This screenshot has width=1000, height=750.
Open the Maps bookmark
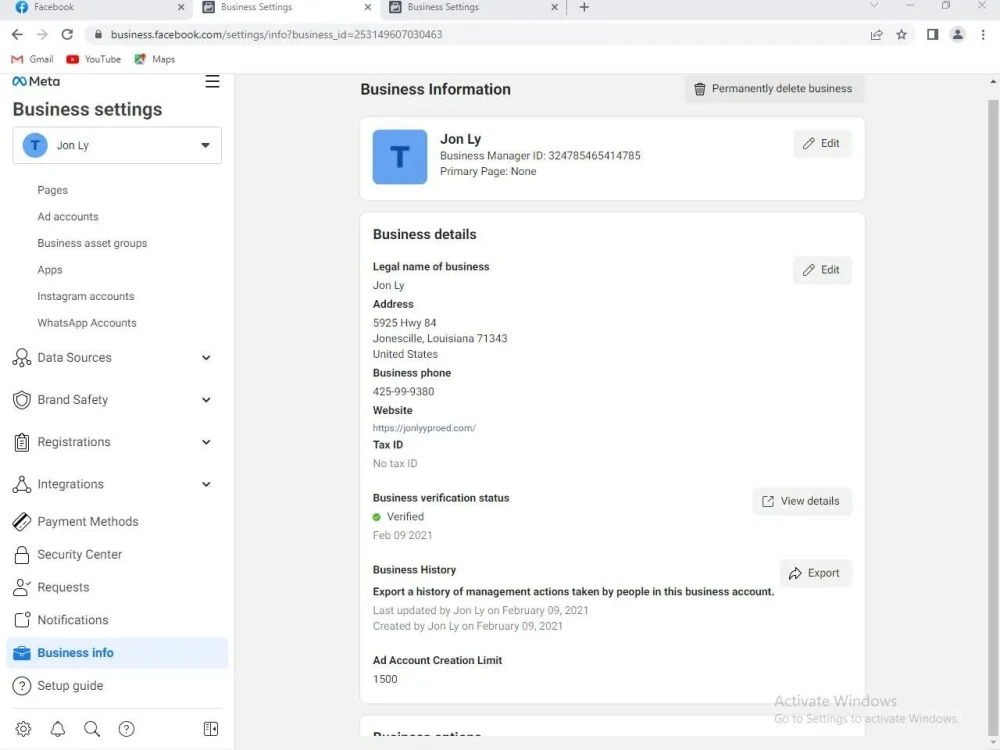154,59
